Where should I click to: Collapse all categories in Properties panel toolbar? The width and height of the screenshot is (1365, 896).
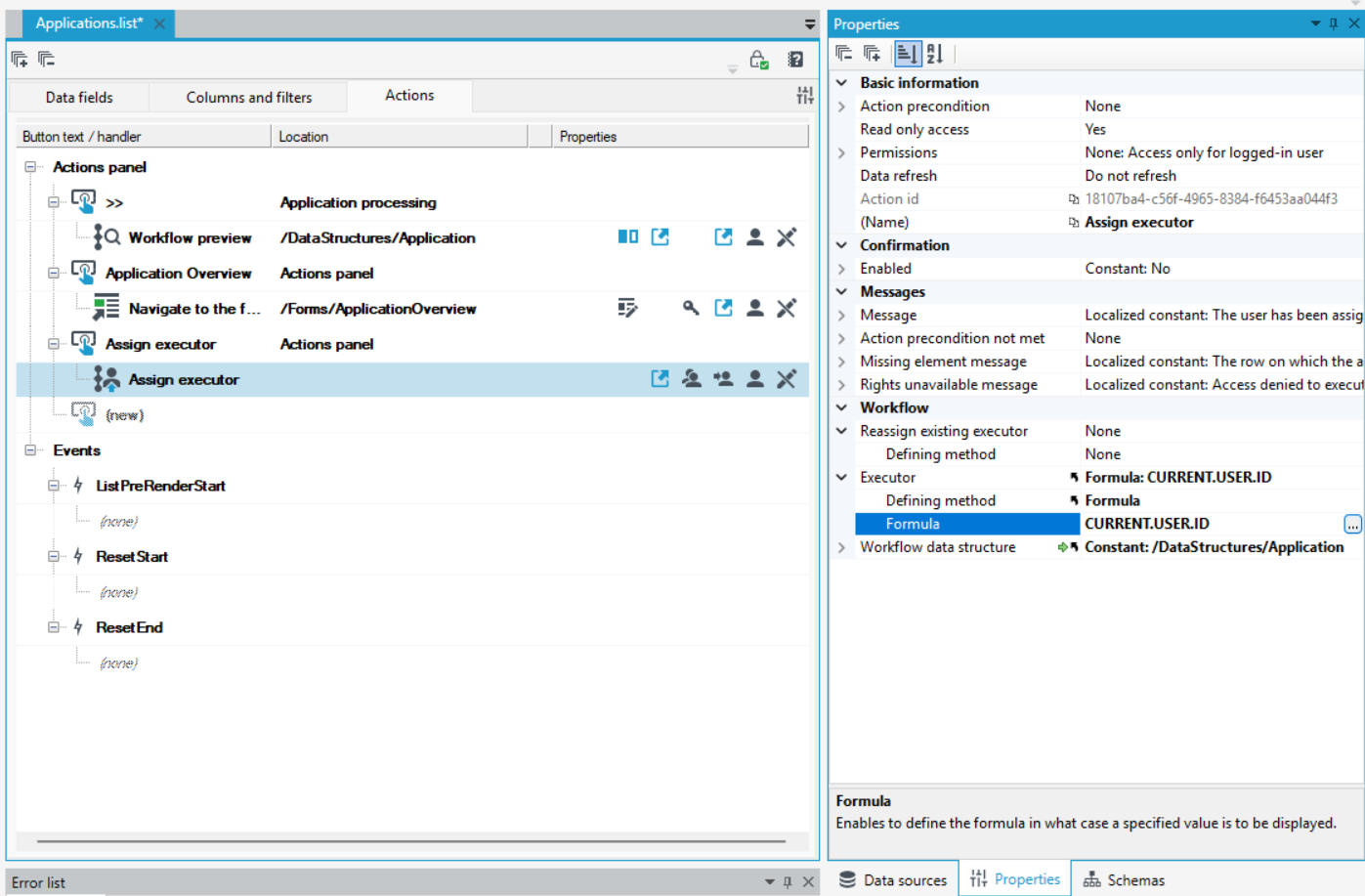tap(844, 54)
